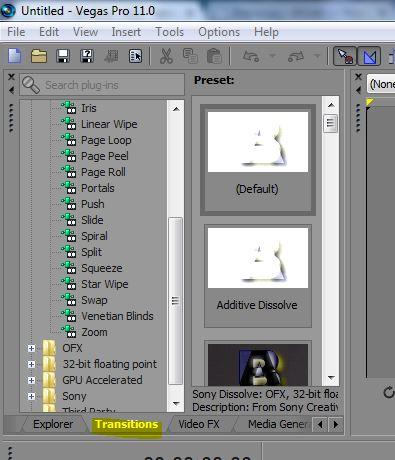This screenshot has width=395, height=460.
Task: Expand the GPU Accelerated folder
Action: [x=31, y=380]
